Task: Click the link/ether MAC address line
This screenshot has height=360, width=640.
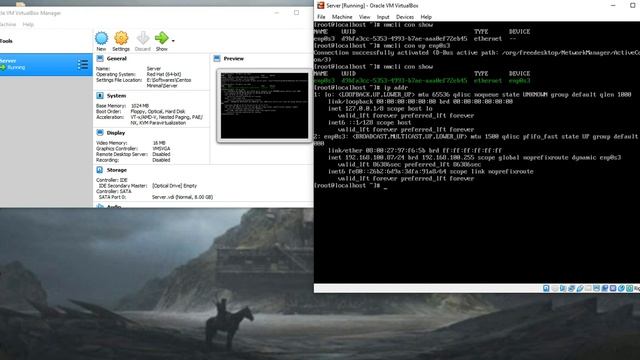Action: (415, 150)
